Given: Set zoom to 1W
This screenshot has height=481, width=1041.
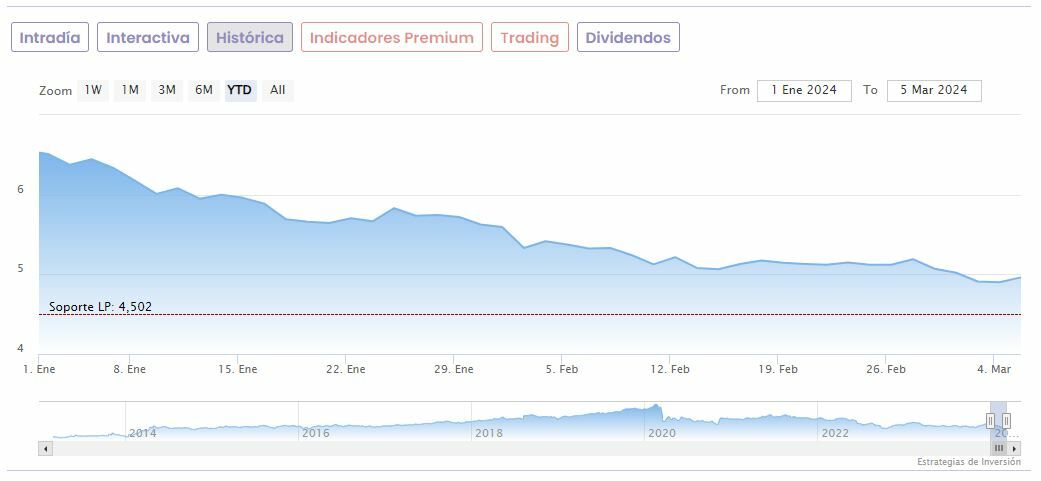Looking at the screenshot, I should pyautogui.click(x=93, y=90).
